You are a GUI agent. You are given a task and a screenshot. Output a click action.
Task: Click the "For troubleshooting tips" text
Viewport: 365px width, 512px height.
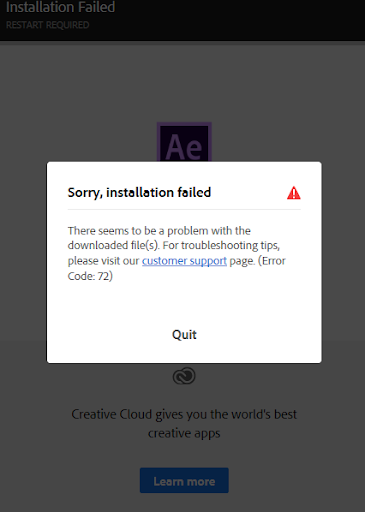coord(221,245)
